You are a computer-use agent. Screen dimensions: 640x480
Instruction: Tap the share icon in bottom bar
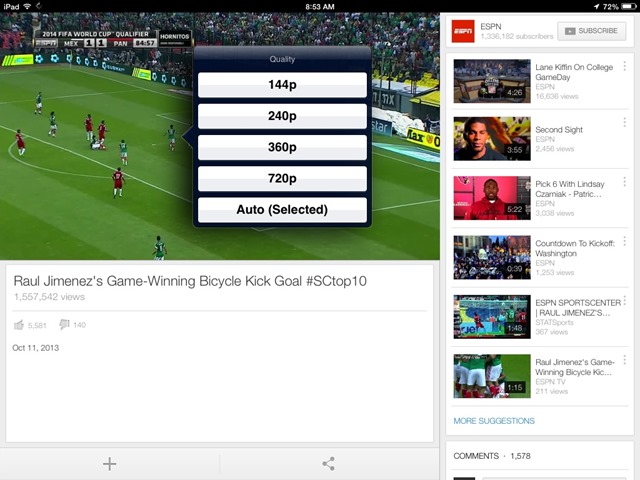(x=328, y=463)
